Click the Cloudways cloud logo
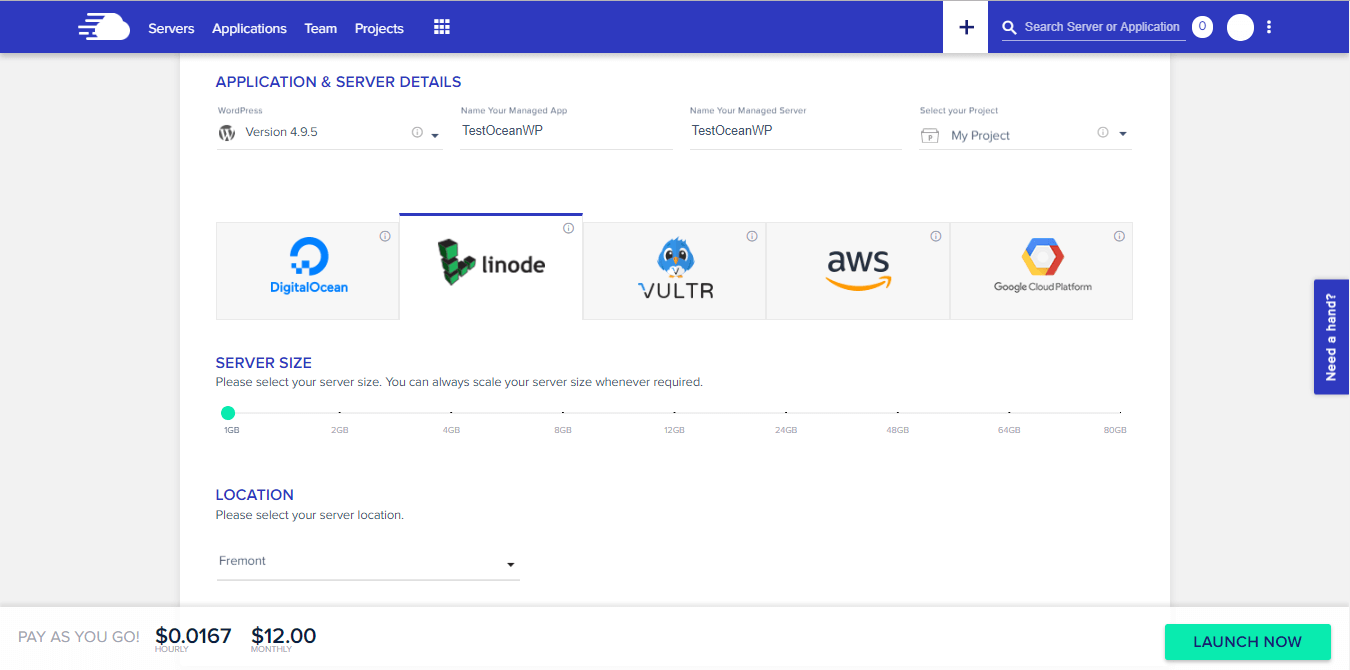This screenshot has width=1350, height=670. (x=104, y=27)
